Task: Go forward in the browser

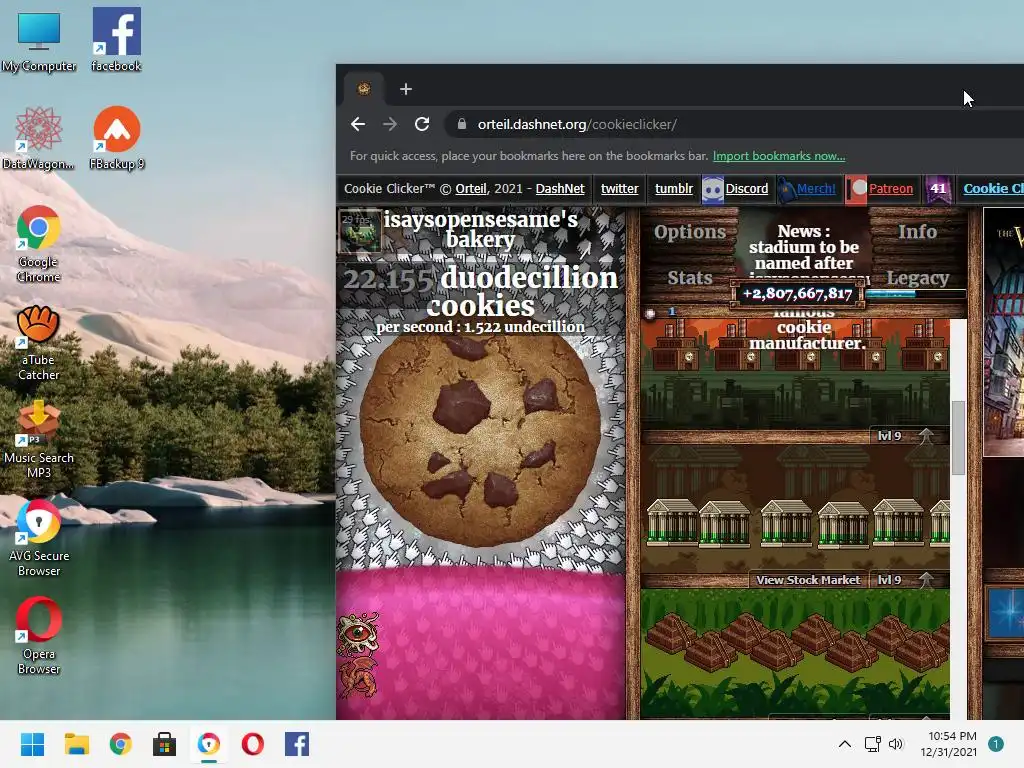Action: (x=390, y=124)
